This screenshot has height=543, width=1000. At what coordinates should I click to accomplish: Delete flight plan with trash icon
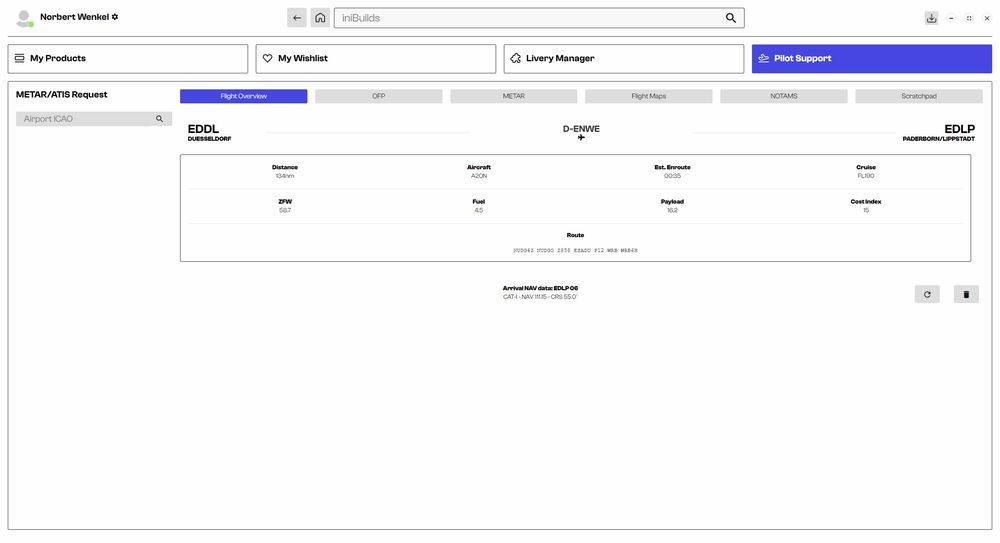966,294
